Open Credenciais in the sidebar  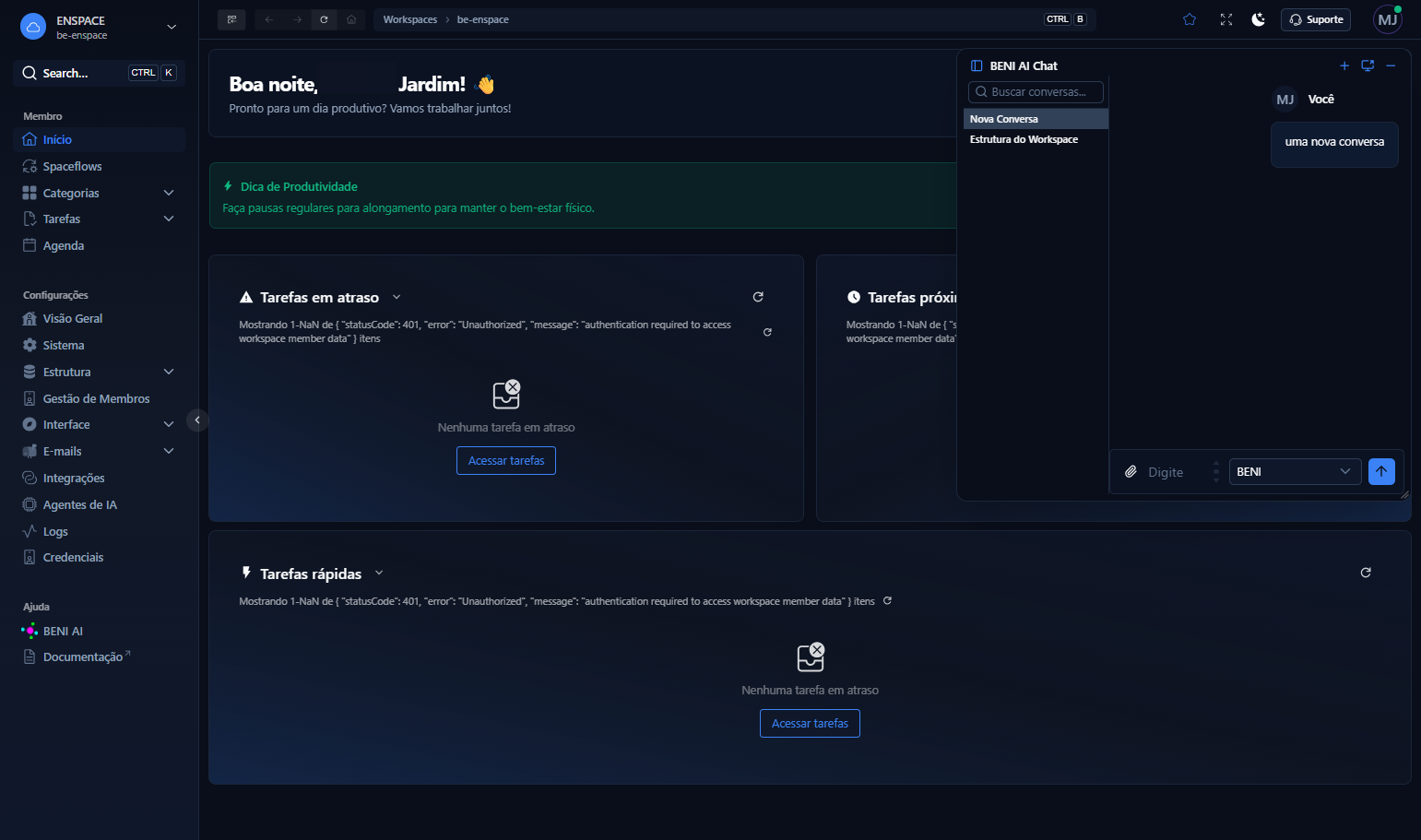click(x=101, y=557)
